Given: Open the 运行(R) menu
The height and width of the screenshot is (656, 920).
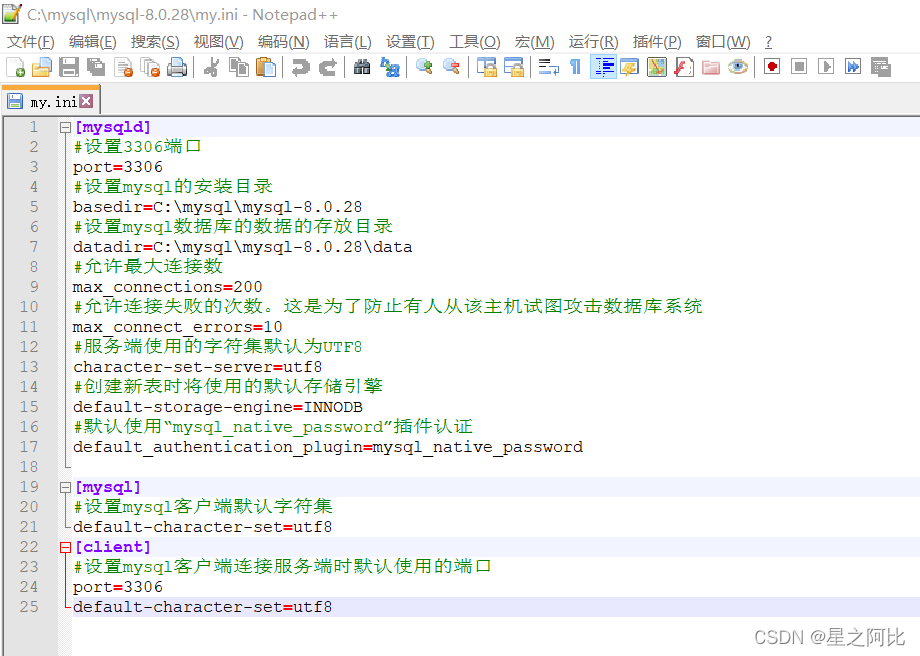Looking at the screenshot, I should [x=593, y=42].
